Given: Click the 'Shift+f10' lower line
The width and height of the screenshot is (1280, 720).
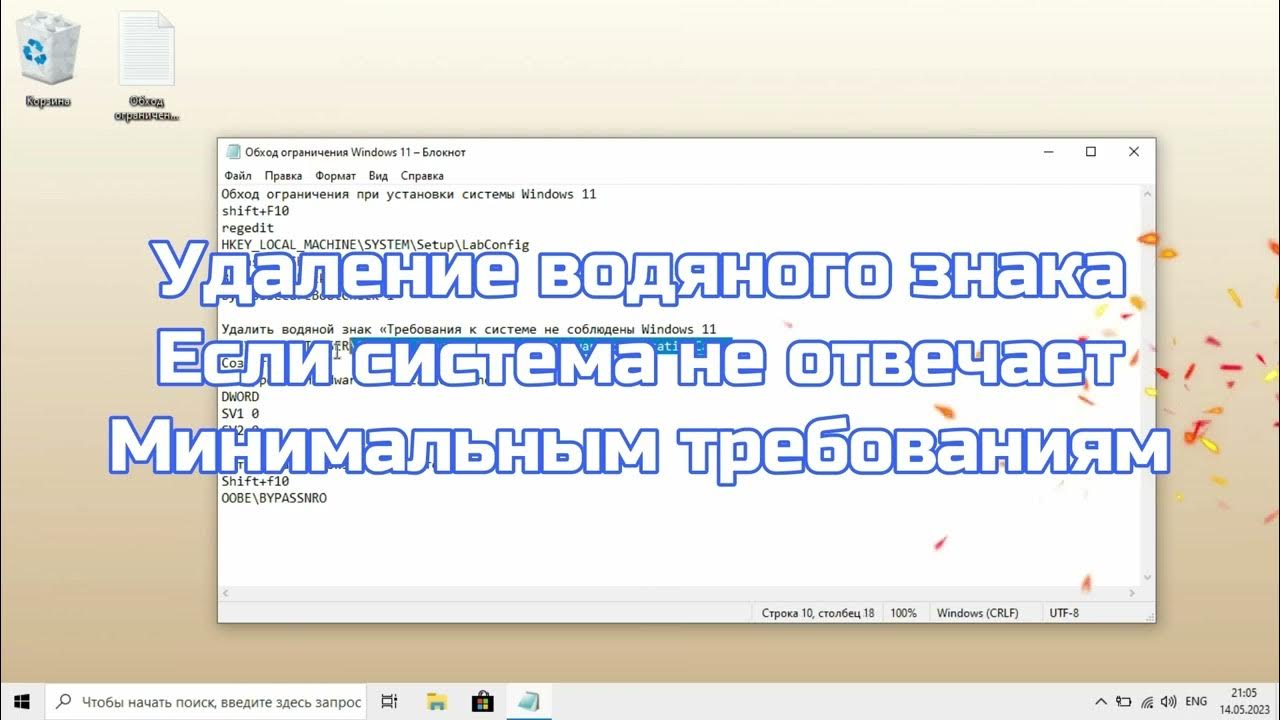Looking at the screenshot, I should [x=255, y=481].
